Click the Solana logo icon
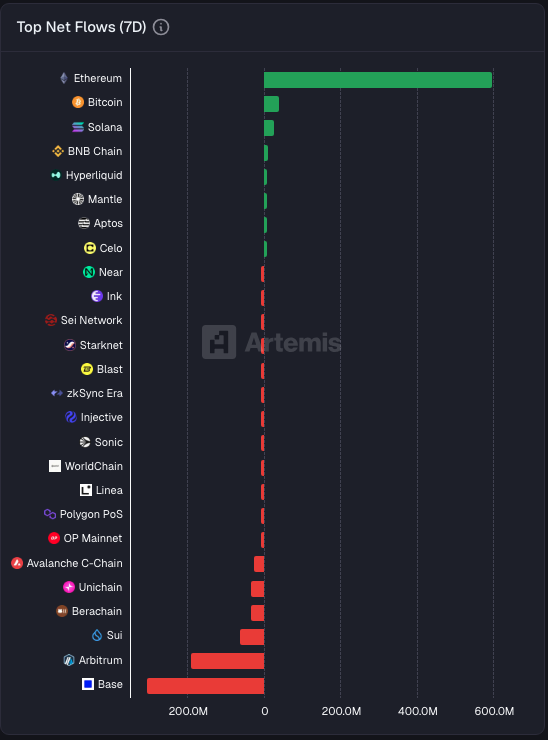This screenshot has width=548, height=740. pos(78,127)
